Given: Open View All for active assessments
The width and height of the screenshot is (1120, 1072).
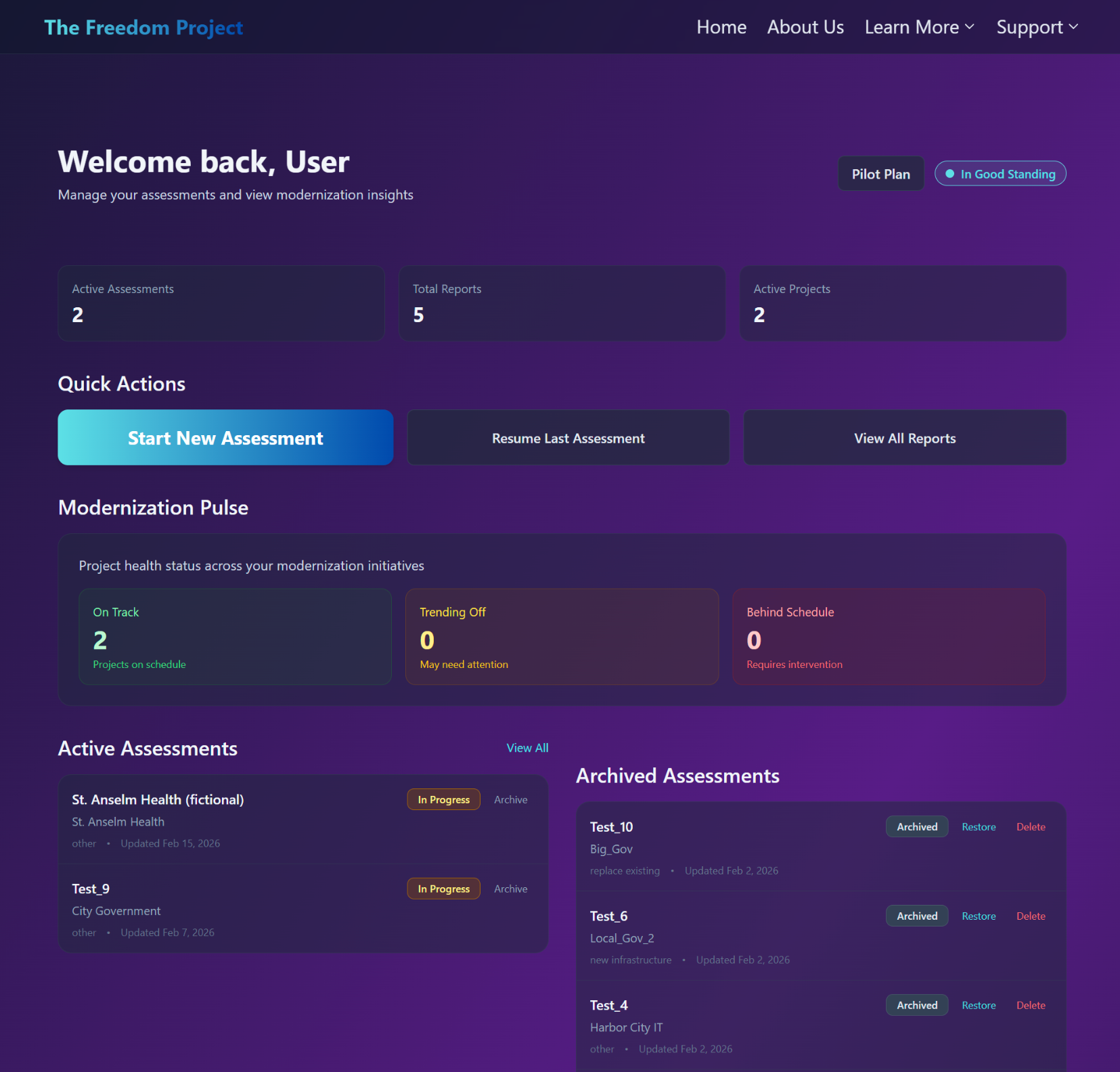Looking at the screenshot, I should pos(527,748).
